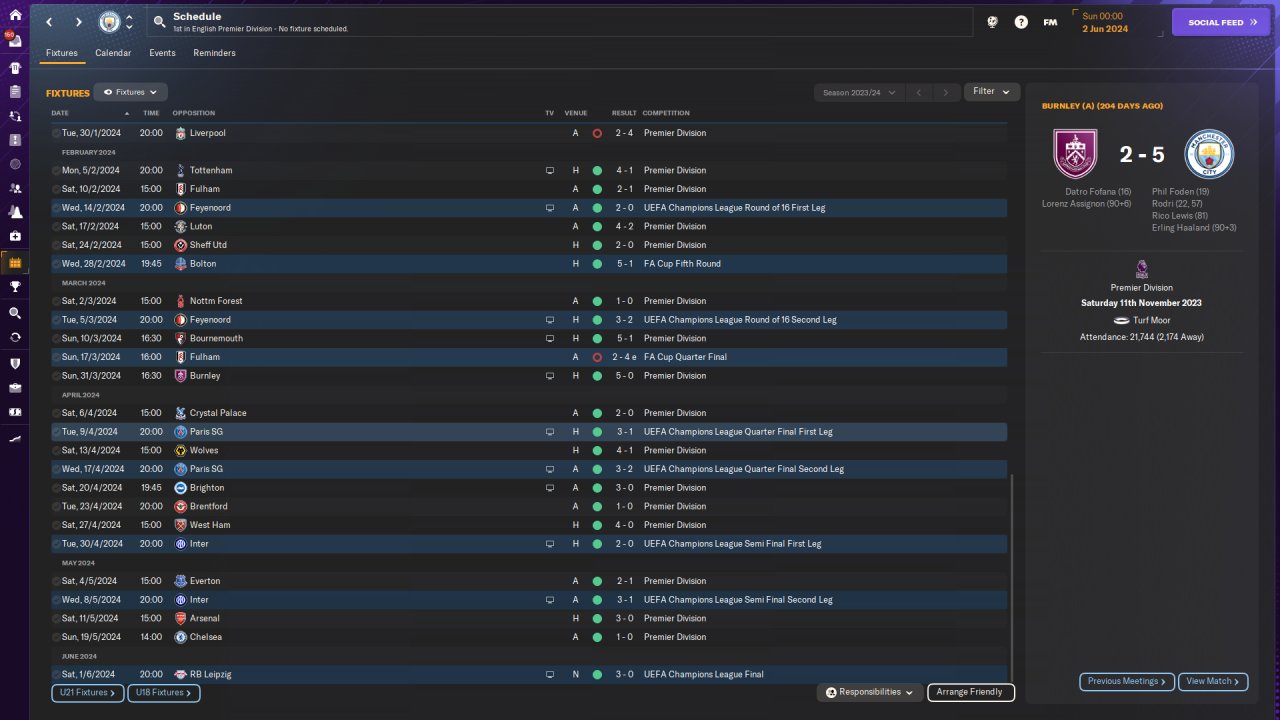Click the Arrange Friendly button
The width and height of the screenshot is (1280, 720).
point(971,692)
